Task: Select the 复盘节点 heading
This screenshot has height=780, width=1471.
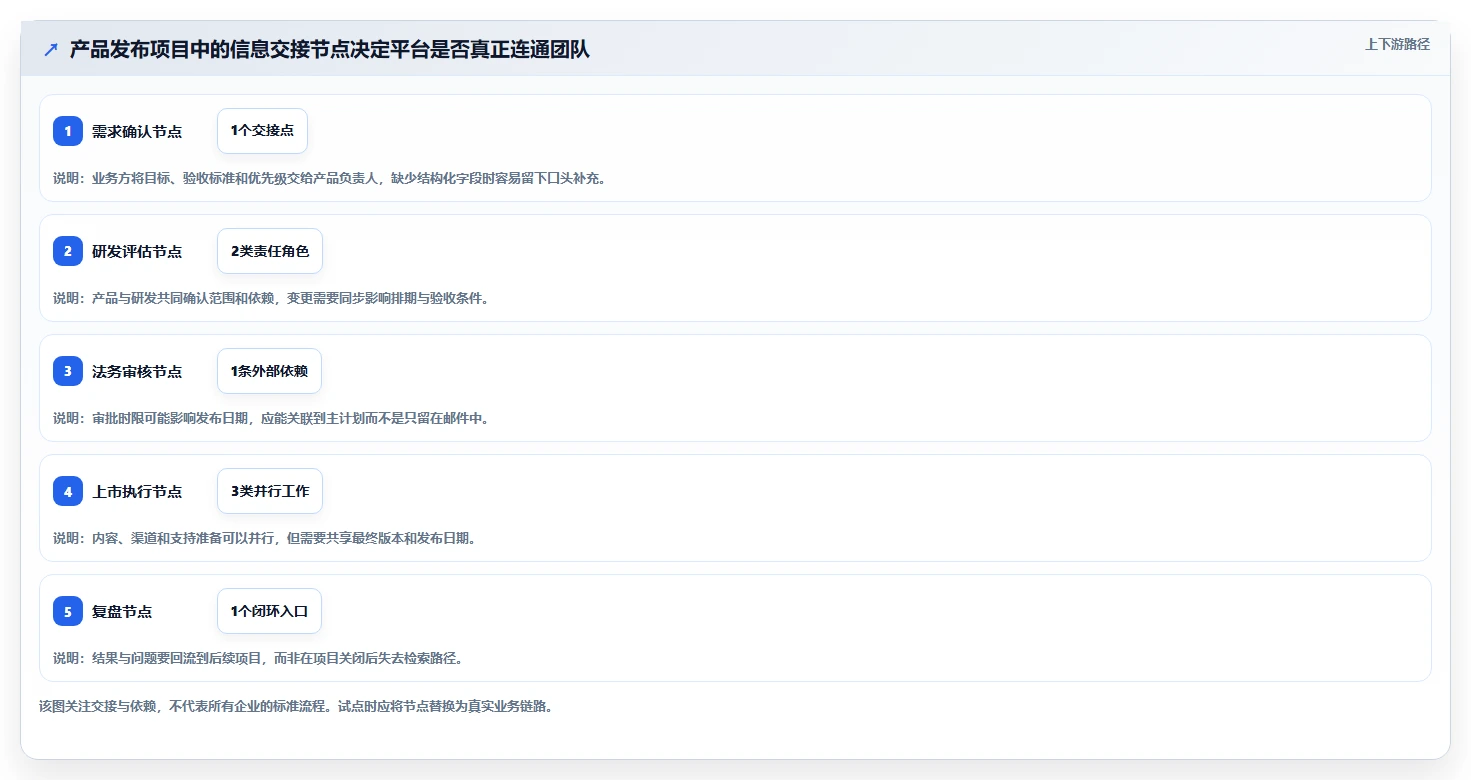Action: coord(122,611)
